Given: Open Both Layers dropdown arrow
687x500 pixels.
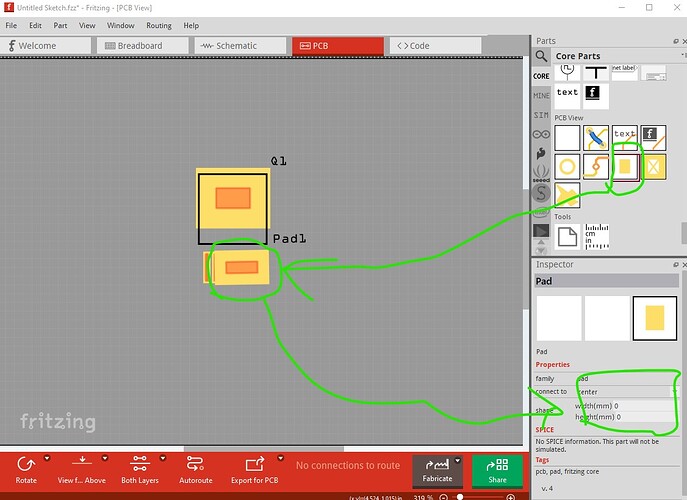Looking at the screenshot, I should tap(163, 458).
